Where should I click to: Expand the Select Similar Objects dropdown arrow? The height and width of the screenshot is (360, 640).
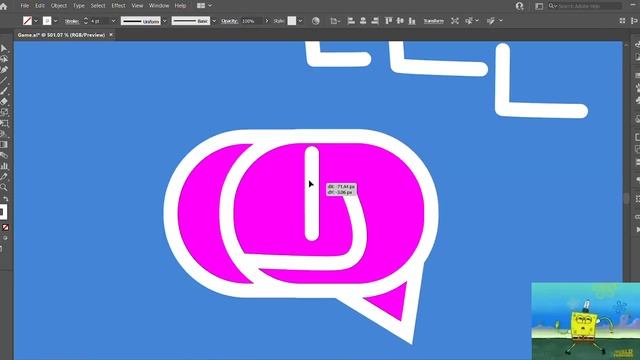coord(477,21)
